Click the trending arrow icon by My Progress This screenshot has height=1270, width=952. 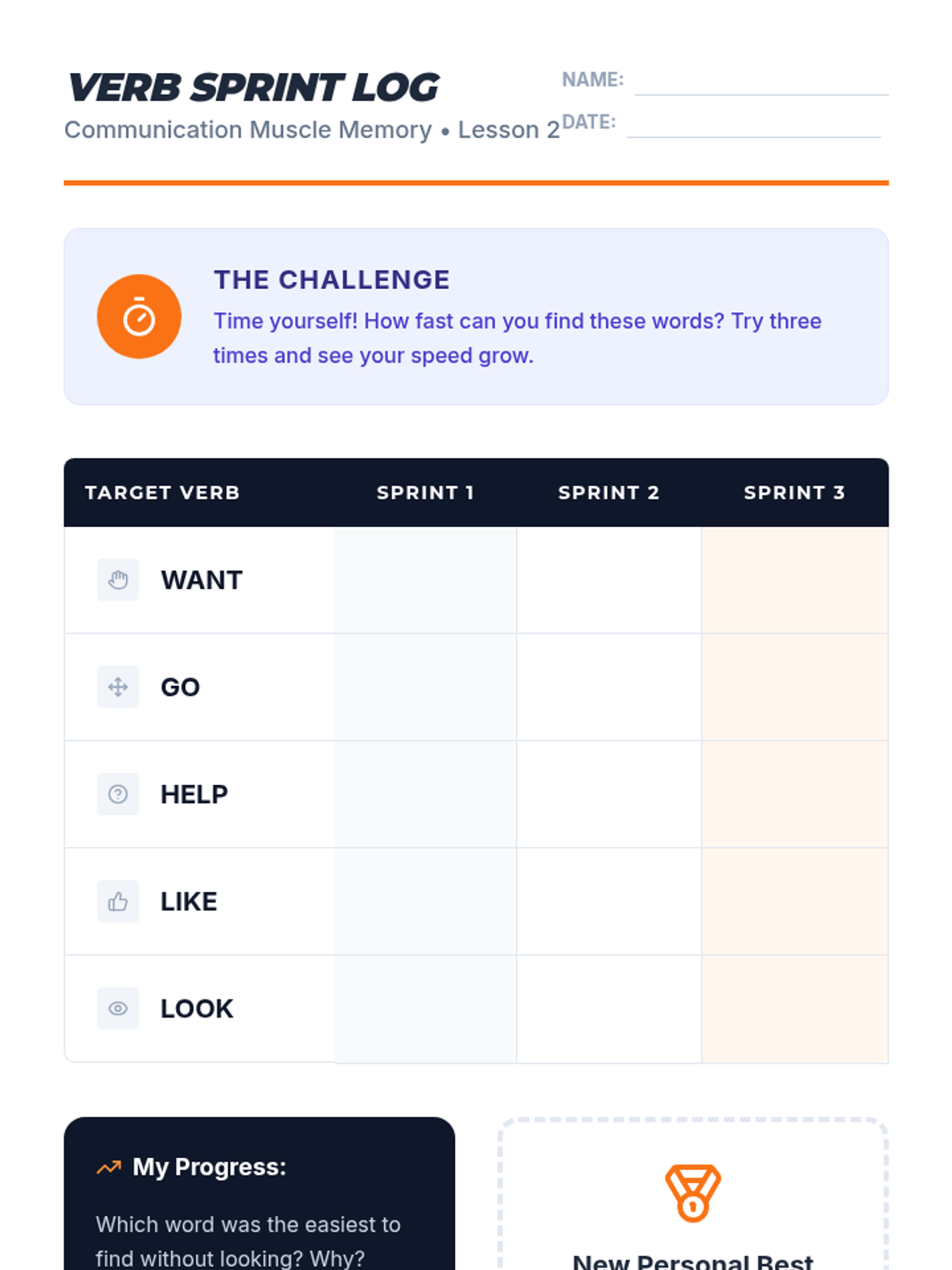[109, 1168]
